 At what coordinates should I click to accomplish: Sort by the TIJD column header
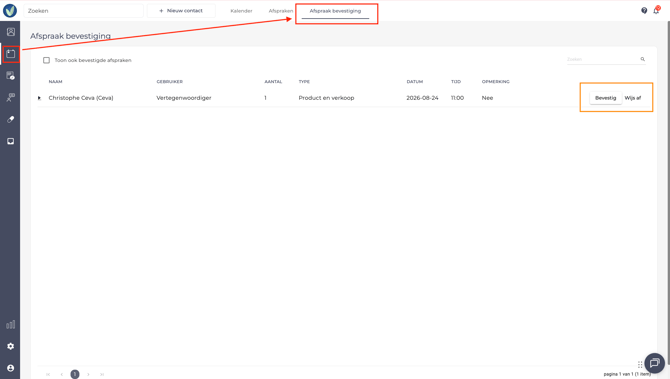click(456, 82)
